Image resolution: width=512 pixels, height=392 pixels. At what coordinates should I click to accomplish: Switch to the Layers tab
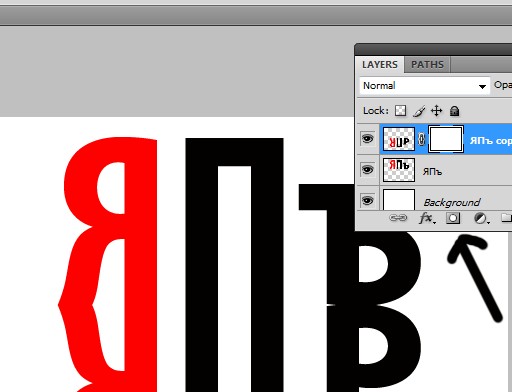coord(380,64)
